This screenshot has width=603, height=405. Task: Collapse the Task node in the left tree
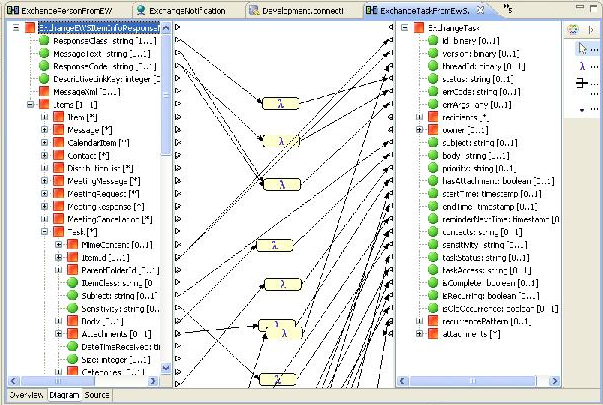44,231
